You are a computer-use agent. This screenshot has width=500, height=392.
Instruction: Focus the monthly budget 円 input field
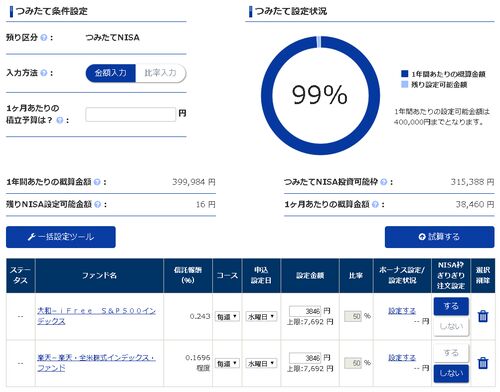131,114
